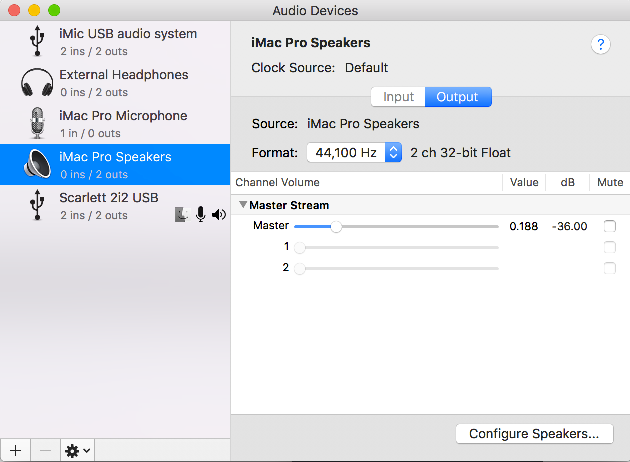Add a new device with plus button
Image resolution: width=630 pixels, height=462 pixels.
(x=15, y=450)
